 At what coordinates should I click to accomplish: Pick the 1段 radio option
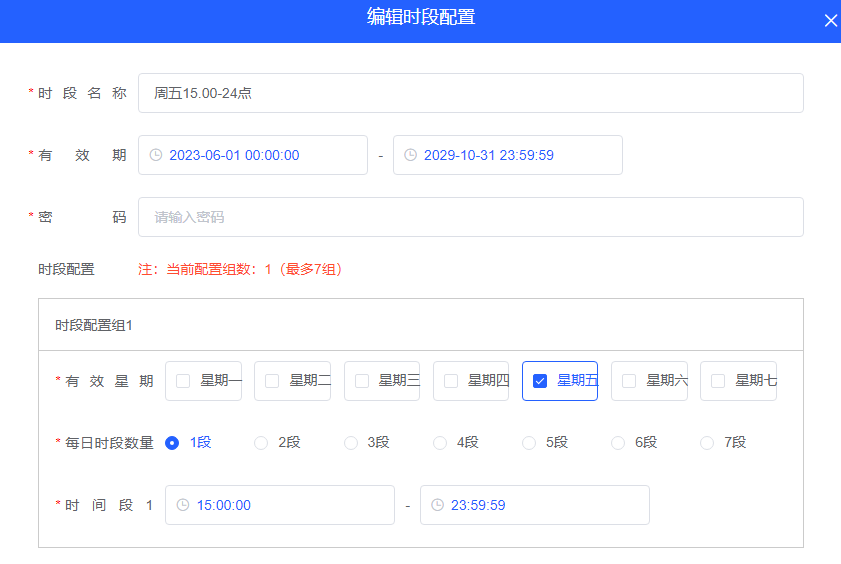(172, 443)
